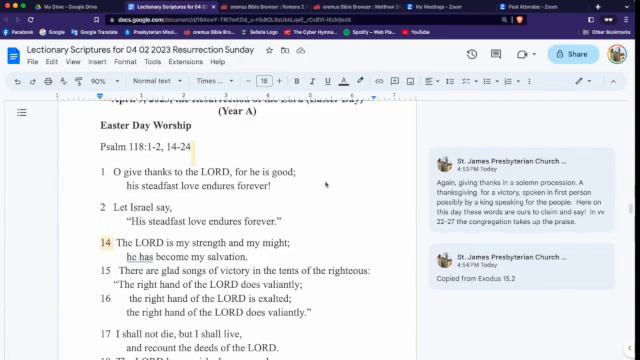The width and height of the screenshot is (640, 360).
Task: Open the View menu
Action: (73, 62)
